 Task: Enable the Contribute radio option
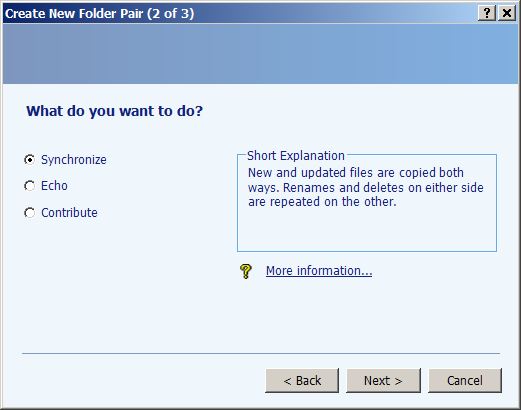[x=30, y=213]
